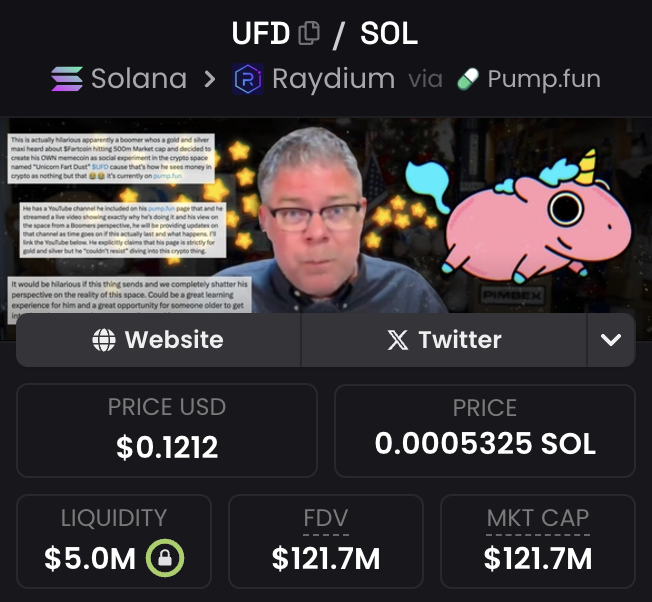
Task: Click the Raydium exchange name link
Action: click(x=333, y=79)
